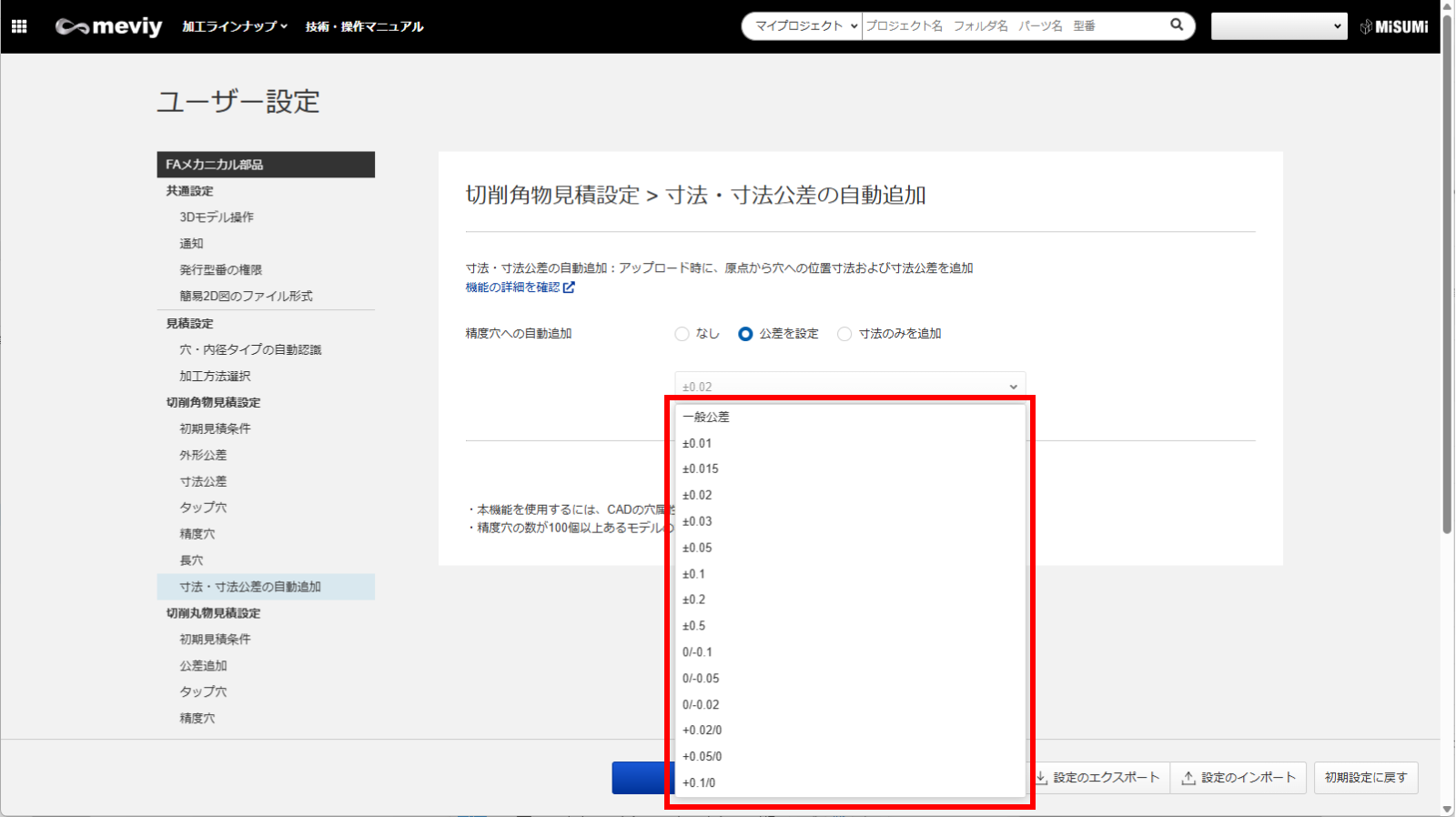Click the MISUMI logo

coord(1394,26)
